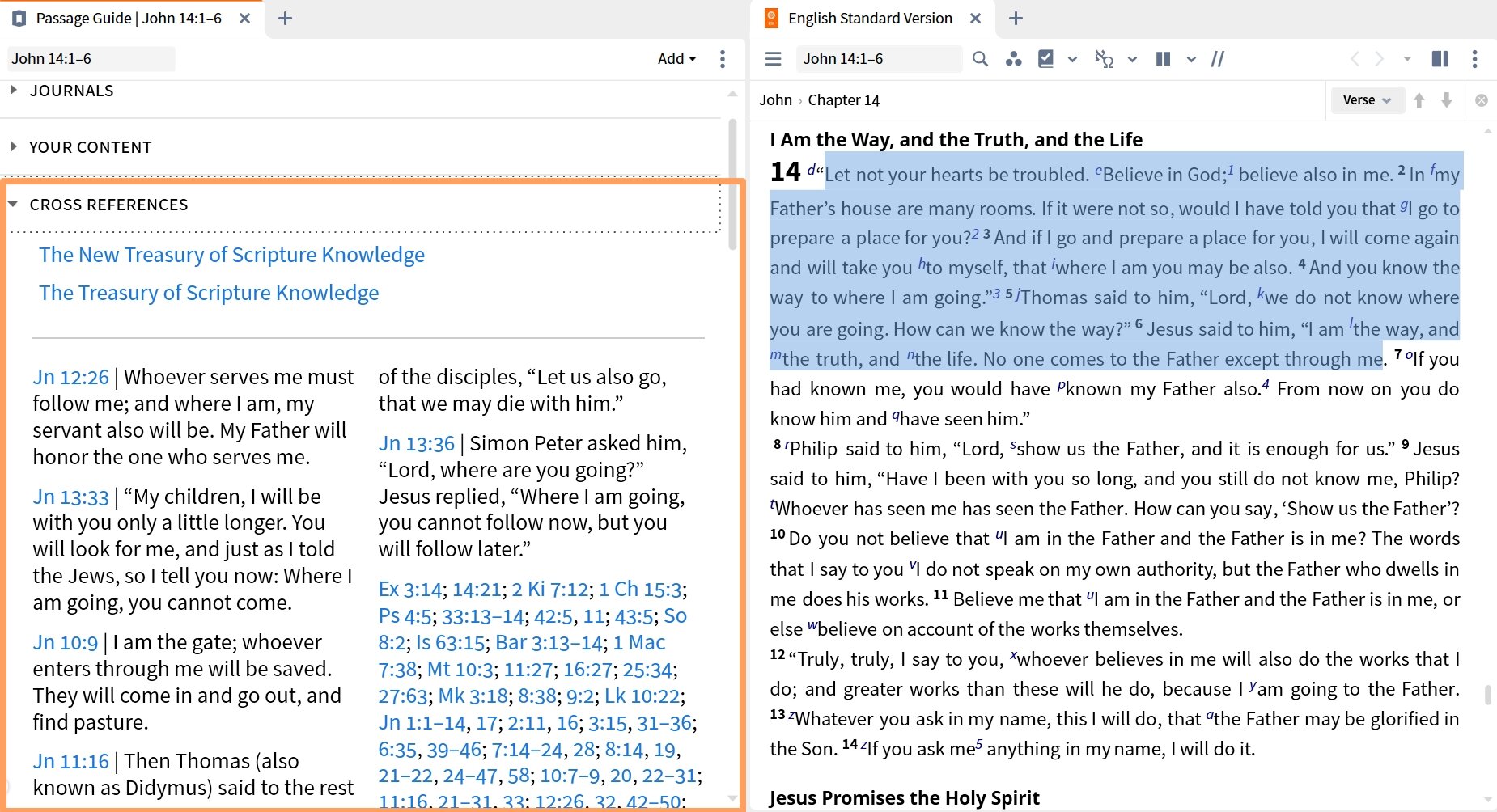1497x812 pixels.
Task: Click the interlinear toggle icon
Action: [x=1104, y=59]
